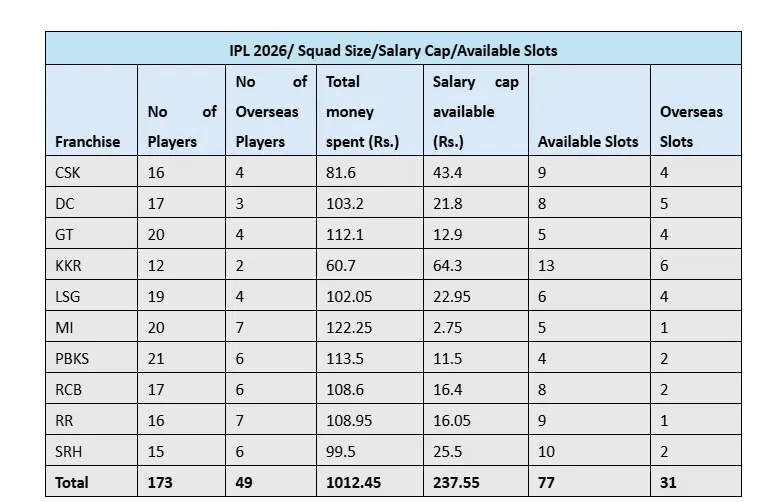782x502 pixels.
Task: Click the Total money spent header
Action: [x=362, y=112]
